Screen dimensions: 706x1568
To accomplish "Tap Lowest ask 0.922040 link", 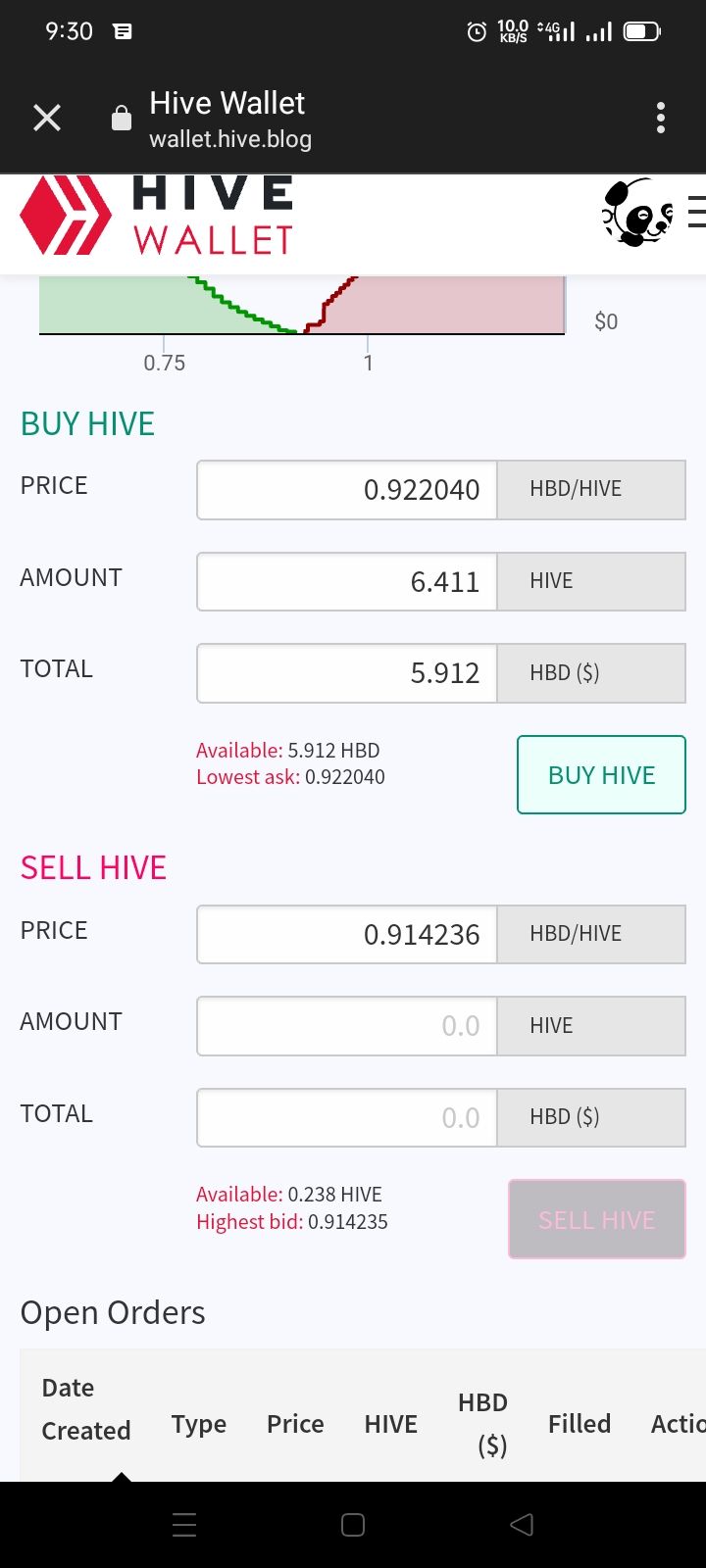I will pyautogui.click(x=290, y=777).
